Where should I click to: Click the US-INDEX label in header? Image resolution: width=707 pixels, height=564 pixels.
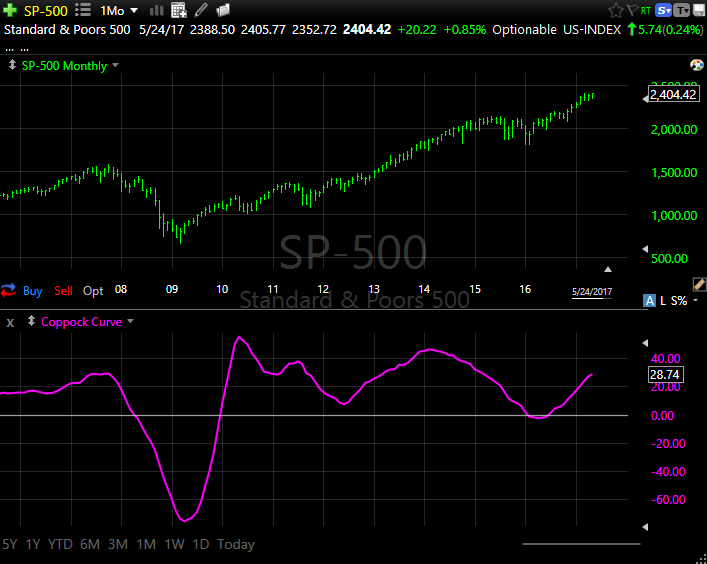(592, 30)
